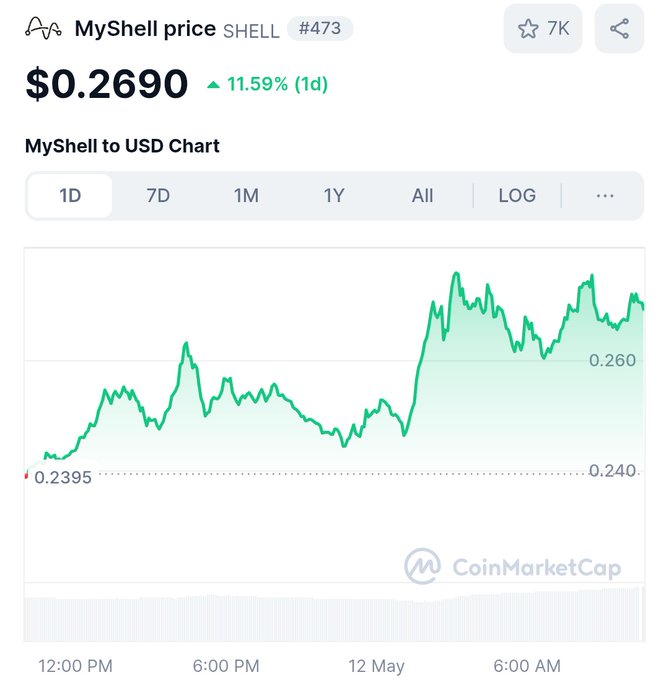Viewport: 669px width, 680px height.
Task: Select the 1D time range tab
Action: pyautogui.click(x=70, y=196)
